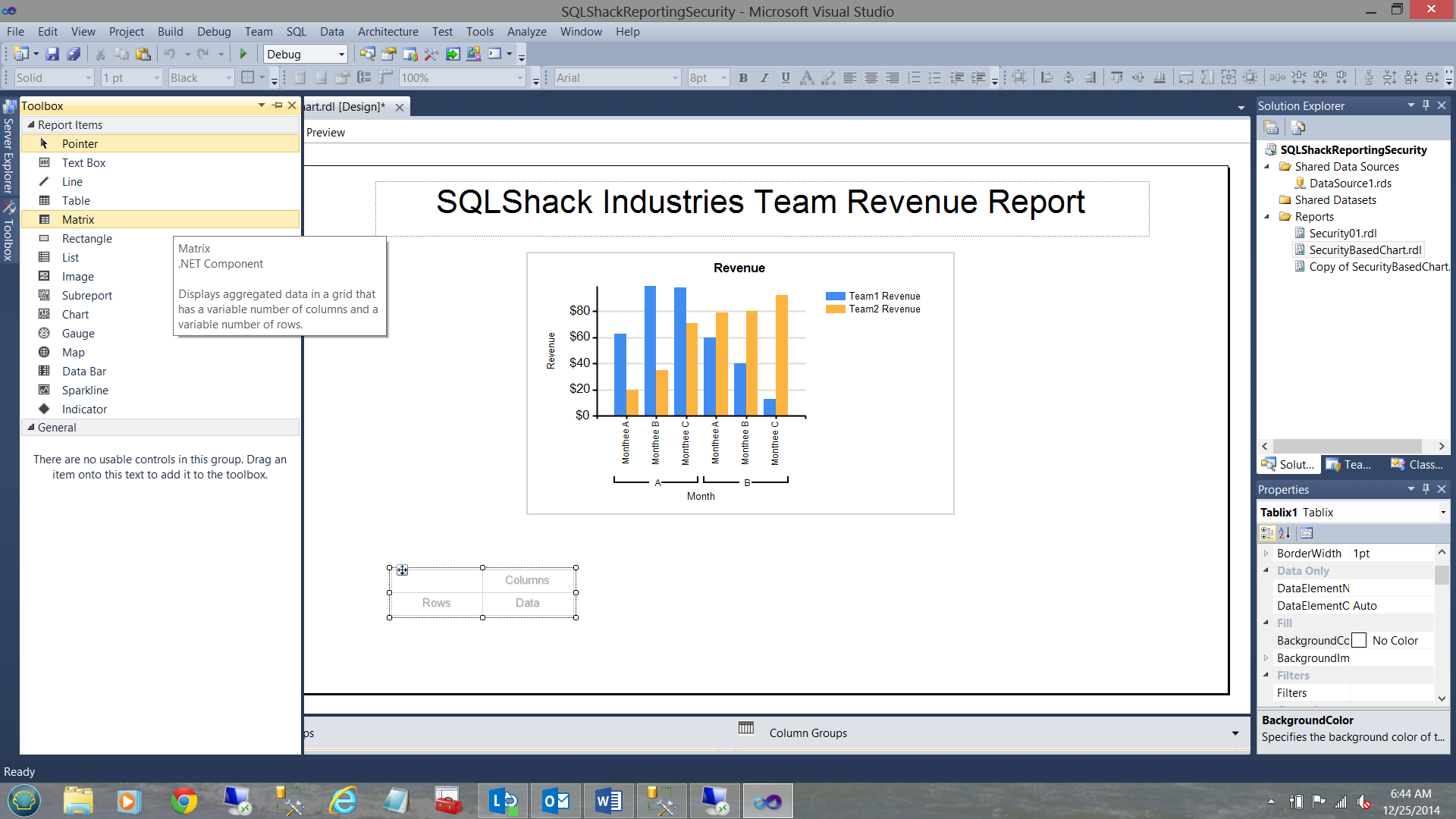Select the Text Box toolbox item
Image resolution: width=1456 pixels, height=819 pixels.
83,162
